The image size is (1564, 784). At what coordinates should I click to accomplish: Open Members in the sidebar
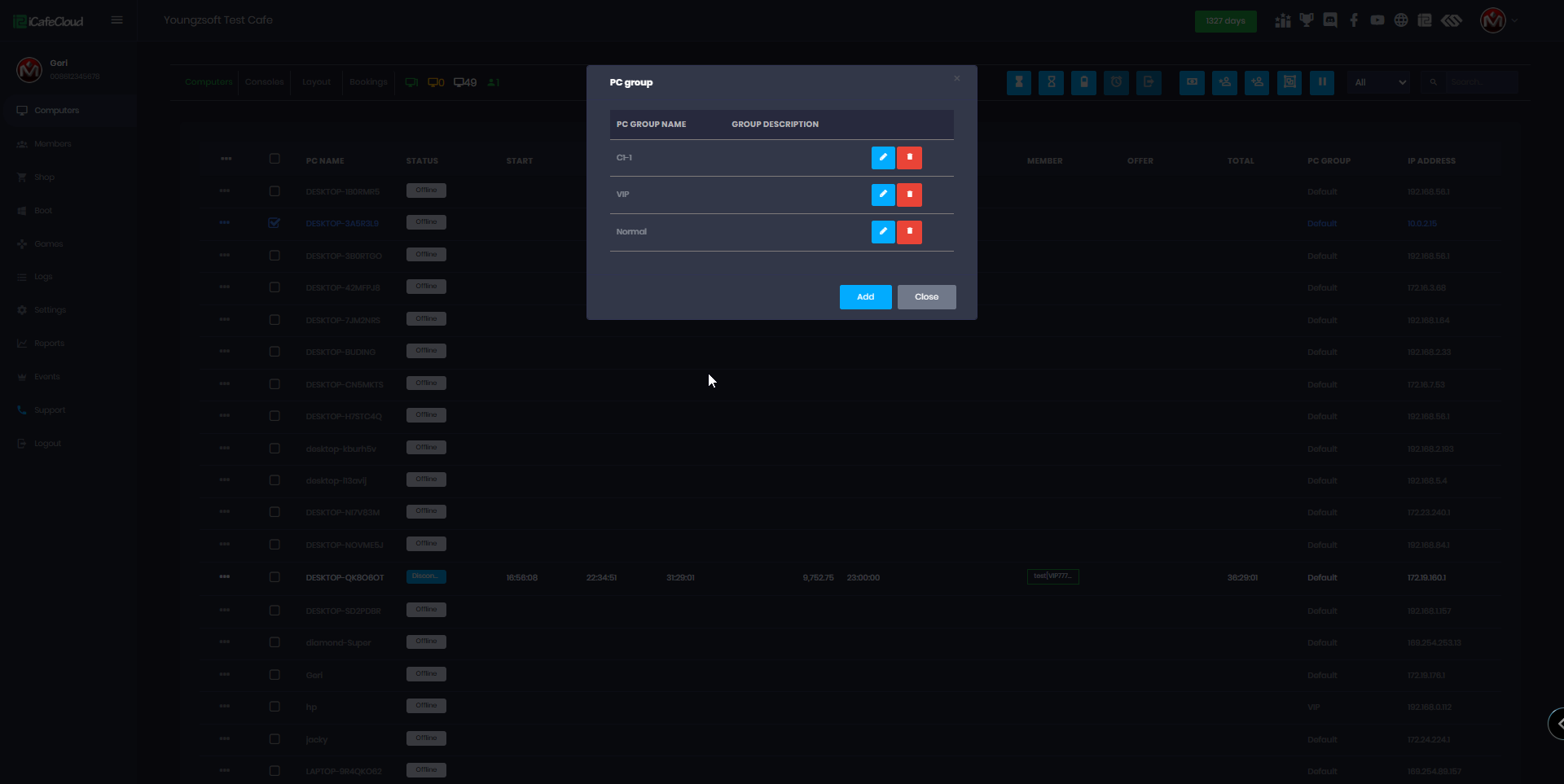point(53,144)
